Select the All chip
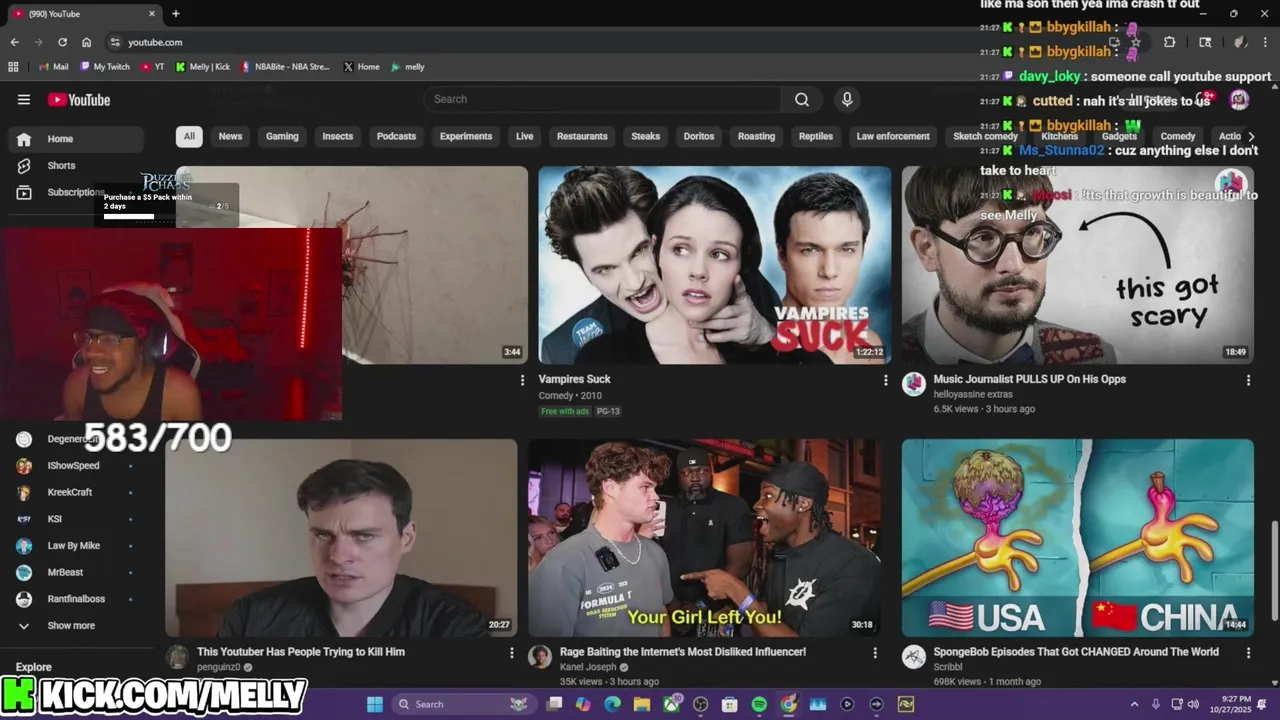The image size is (1280, 720). [x=189, y=136]
